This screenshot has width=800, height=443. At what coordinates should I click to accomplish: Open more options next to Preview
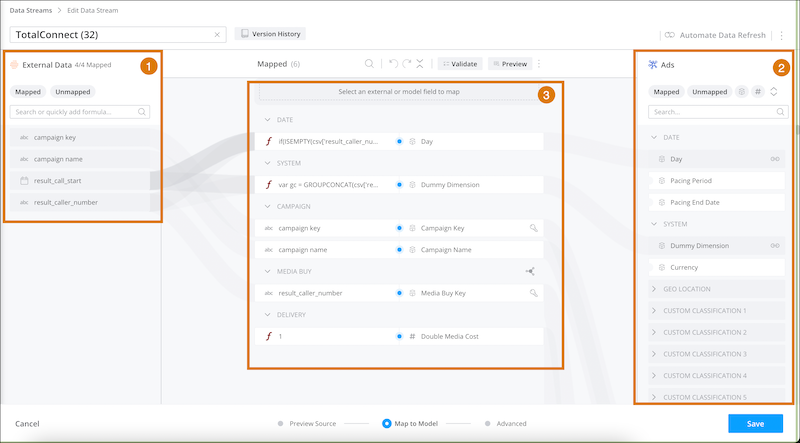[x=539, y=64]
